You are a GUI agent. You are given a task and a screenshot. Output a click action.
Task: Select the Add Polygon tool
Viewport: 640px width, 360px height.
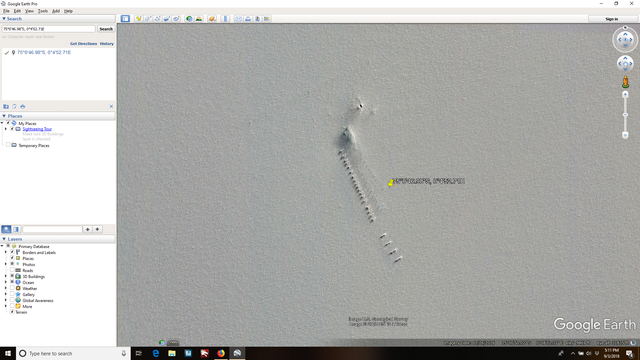coord(148,19)
